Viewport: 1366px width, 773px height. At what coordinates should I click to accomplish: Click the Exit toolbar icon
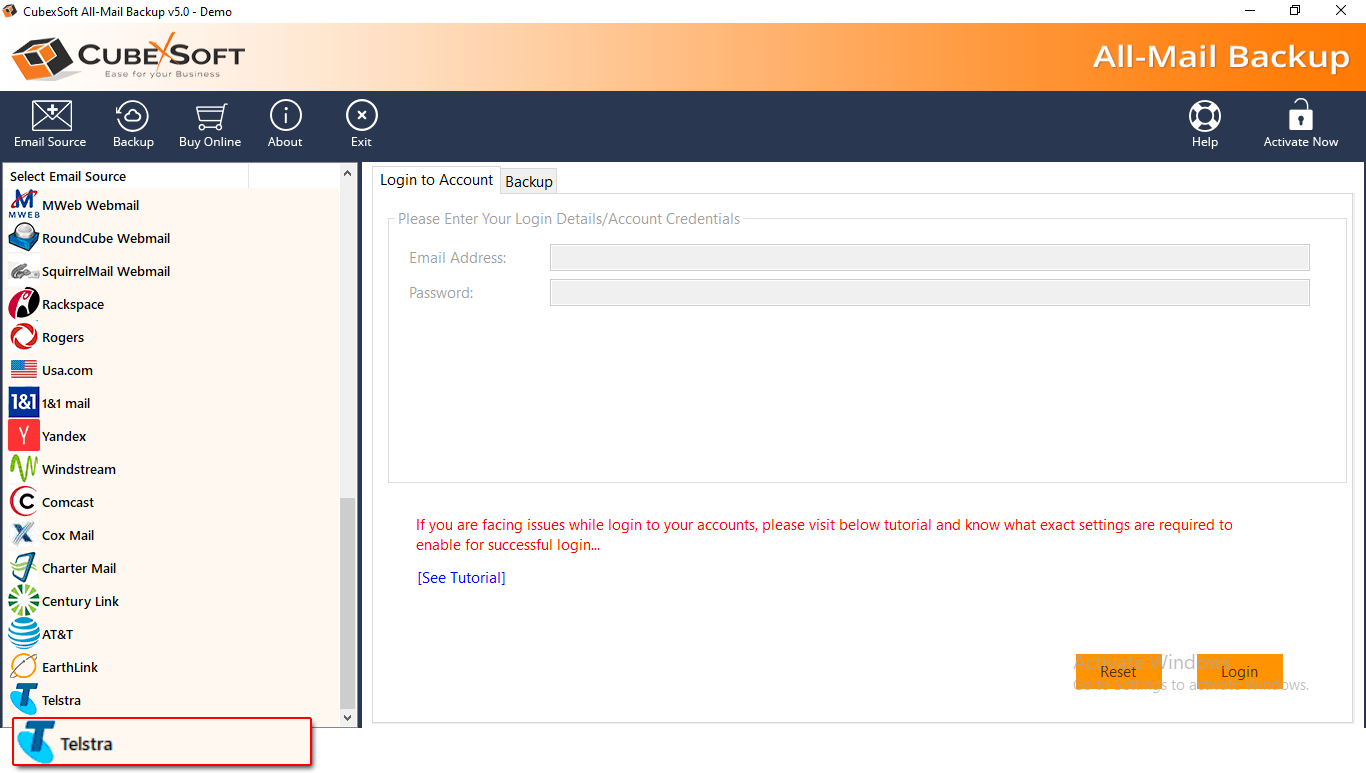[x=361, y=117]
